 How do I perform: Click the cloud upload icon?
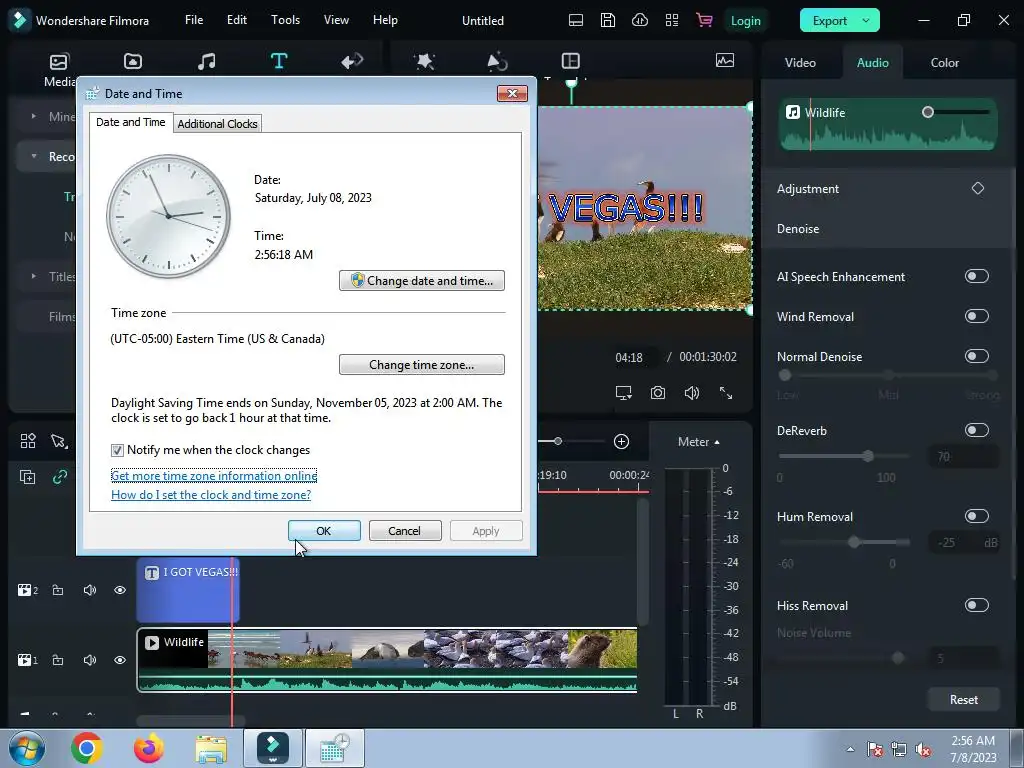pyautogui.click(x=639, y=20)
